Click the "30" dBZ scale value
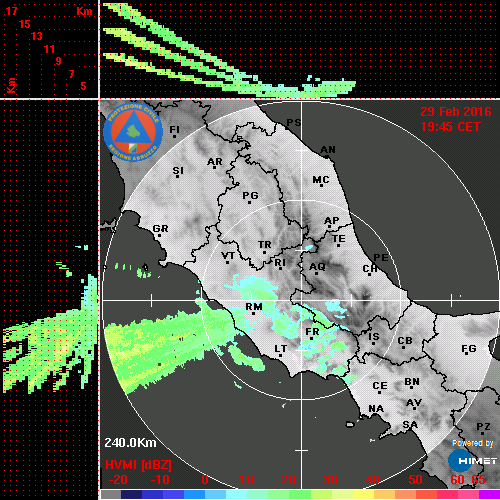 click(330, 480)
